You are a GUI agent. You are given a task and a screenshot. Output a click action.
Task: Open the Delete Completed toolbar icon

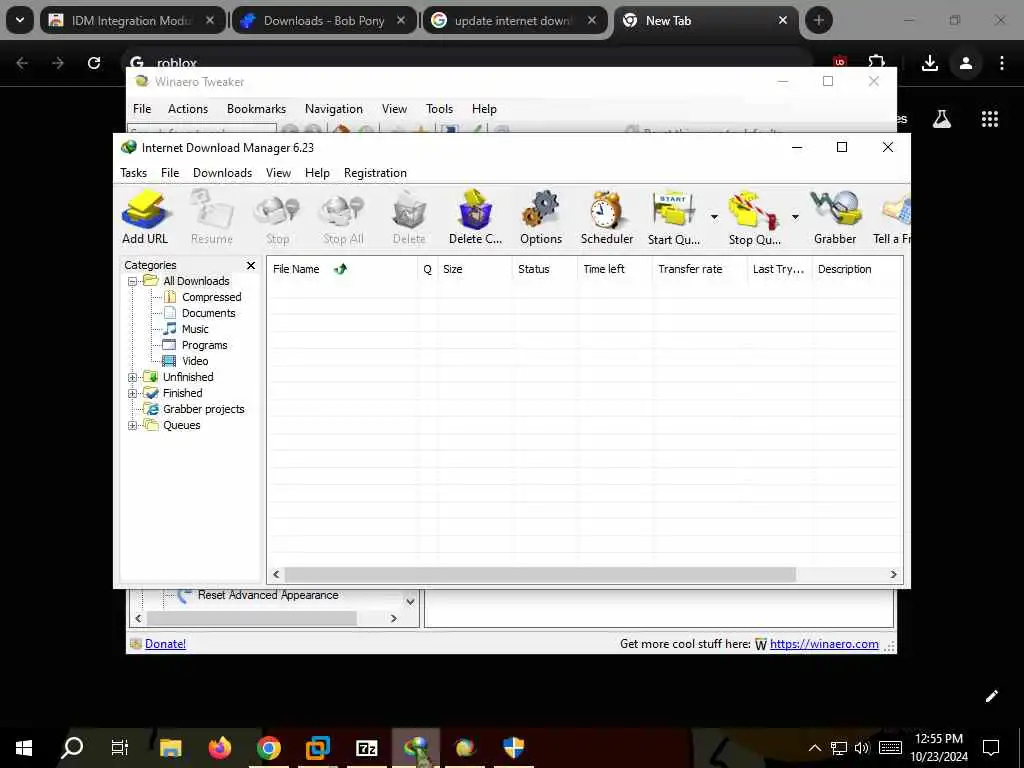point(475,217)
